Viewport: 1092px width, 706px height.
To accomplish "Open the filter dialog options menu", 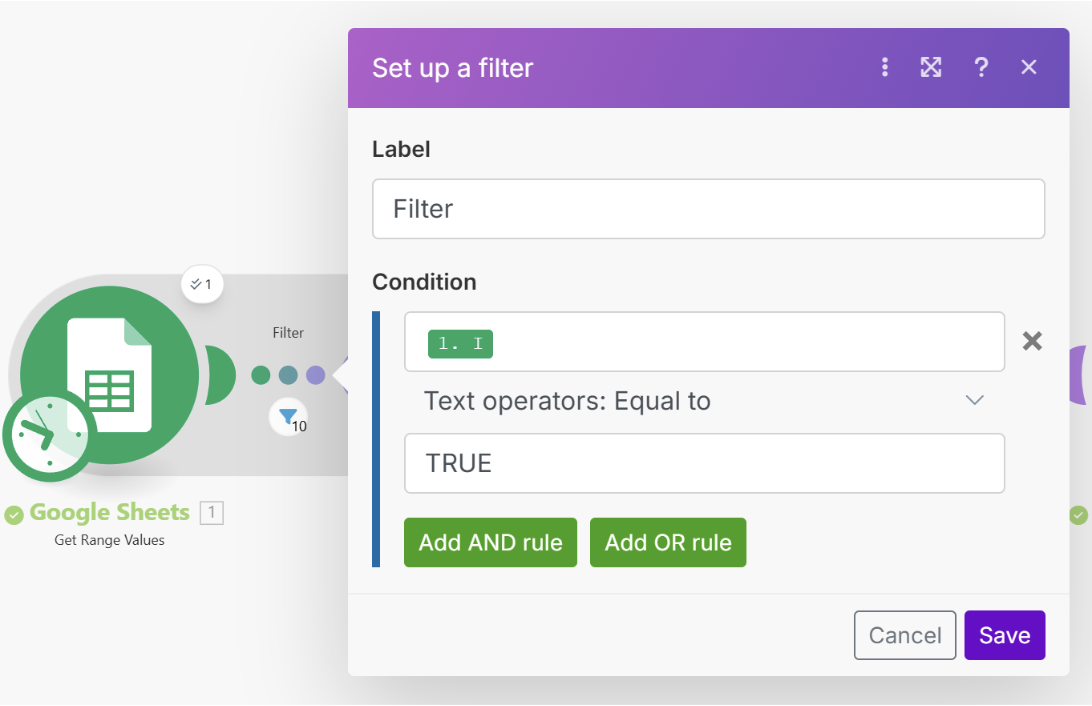I will [884, 68].
